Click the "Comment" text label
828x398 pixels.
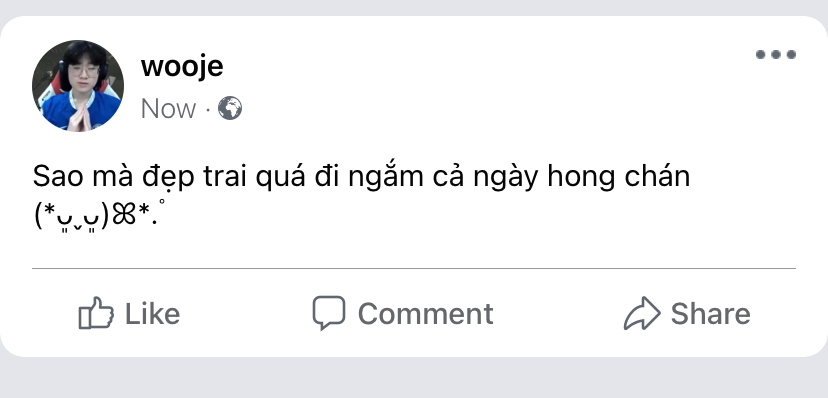426,314
